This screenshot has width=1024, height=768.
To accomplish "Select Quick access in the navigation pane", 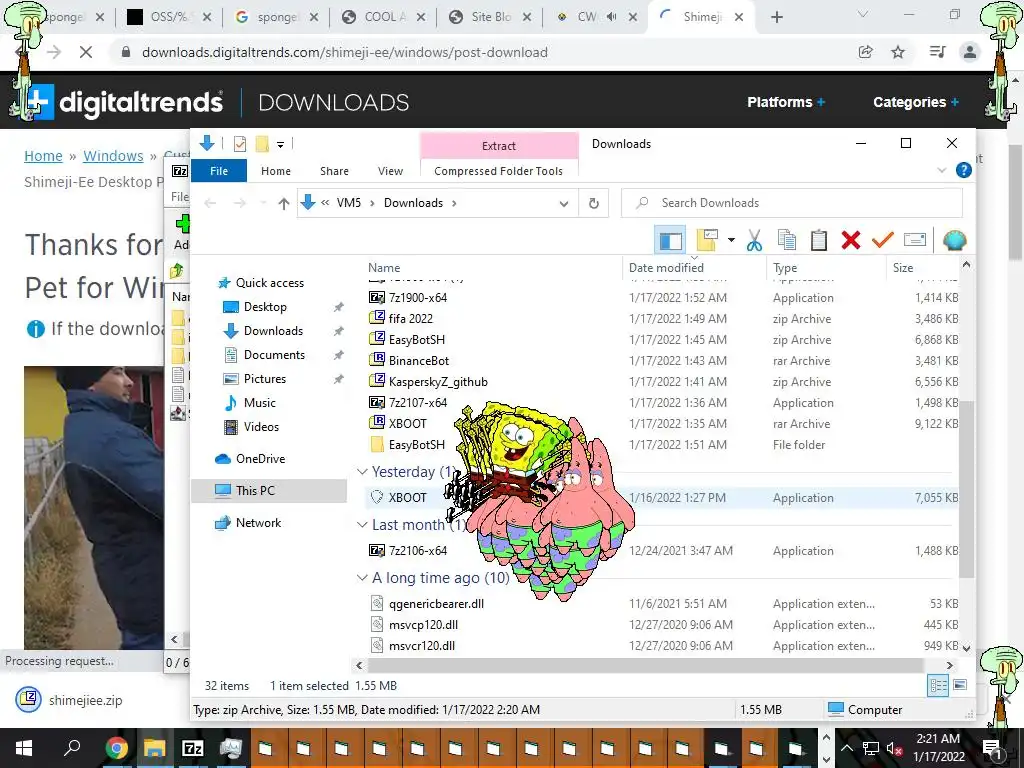I will 270,283.
